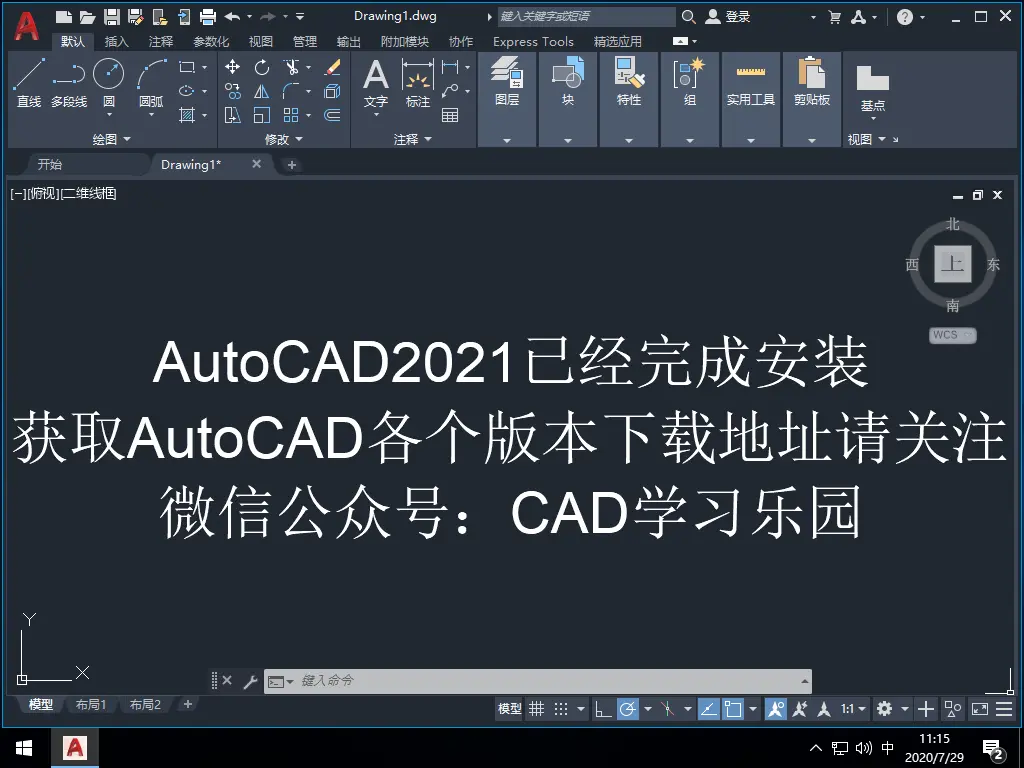The image size is (1024, 768).
Task: Click the viewport label [俯视] control
Action: 43,193
